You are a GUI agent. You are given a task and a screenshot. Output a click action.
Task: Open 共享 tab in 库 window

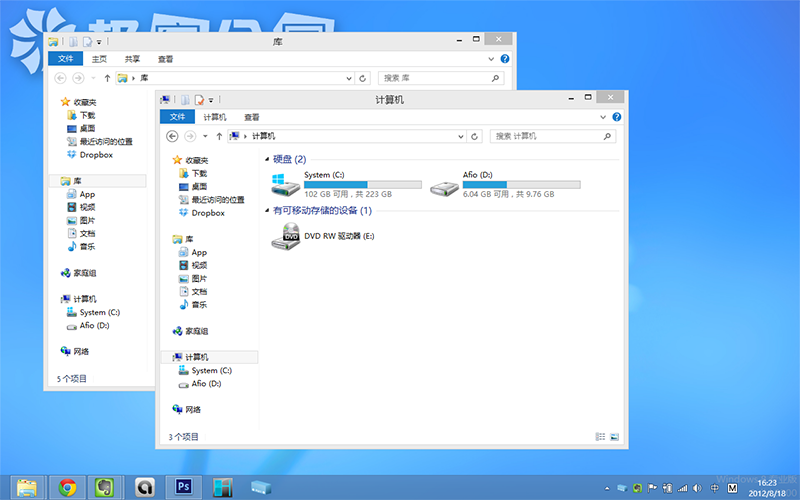(132, 59)
